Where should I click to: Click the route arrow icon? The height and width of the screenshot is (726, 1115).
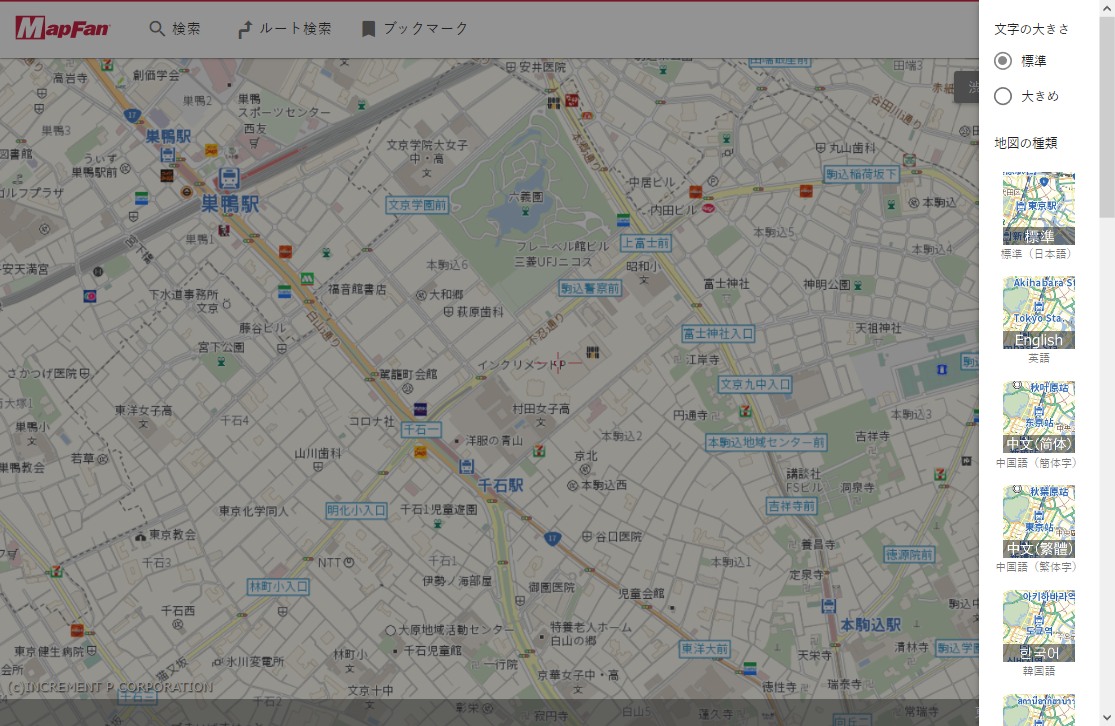point(245,29)
